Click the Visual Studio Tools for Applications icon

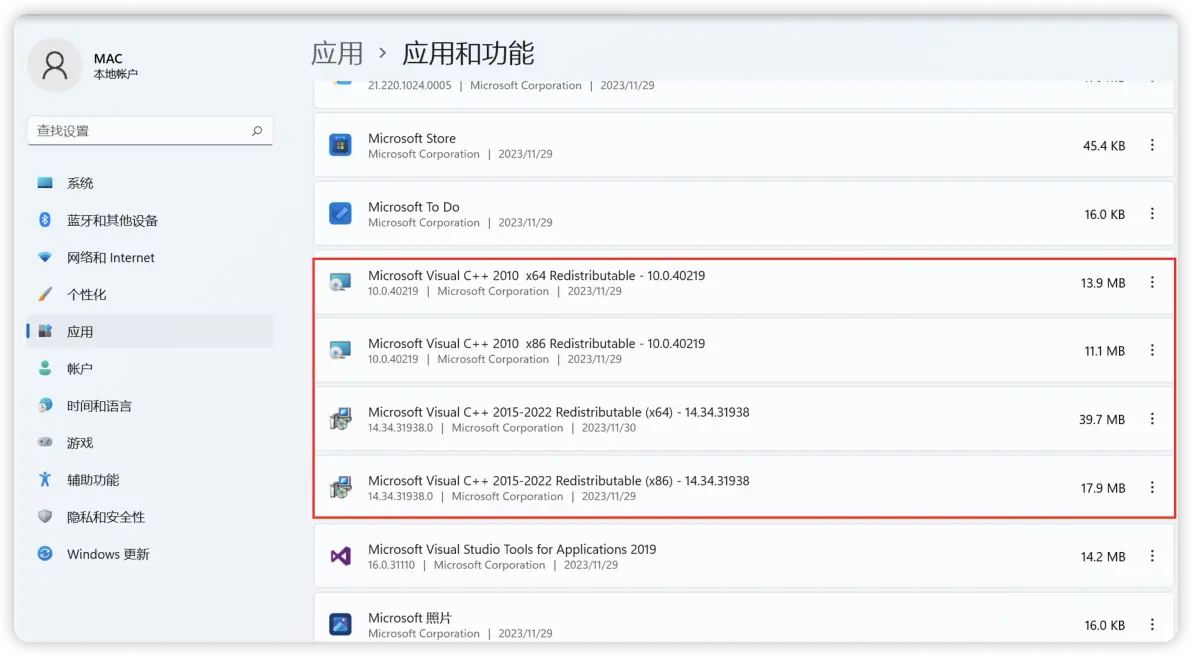[340, 556]
